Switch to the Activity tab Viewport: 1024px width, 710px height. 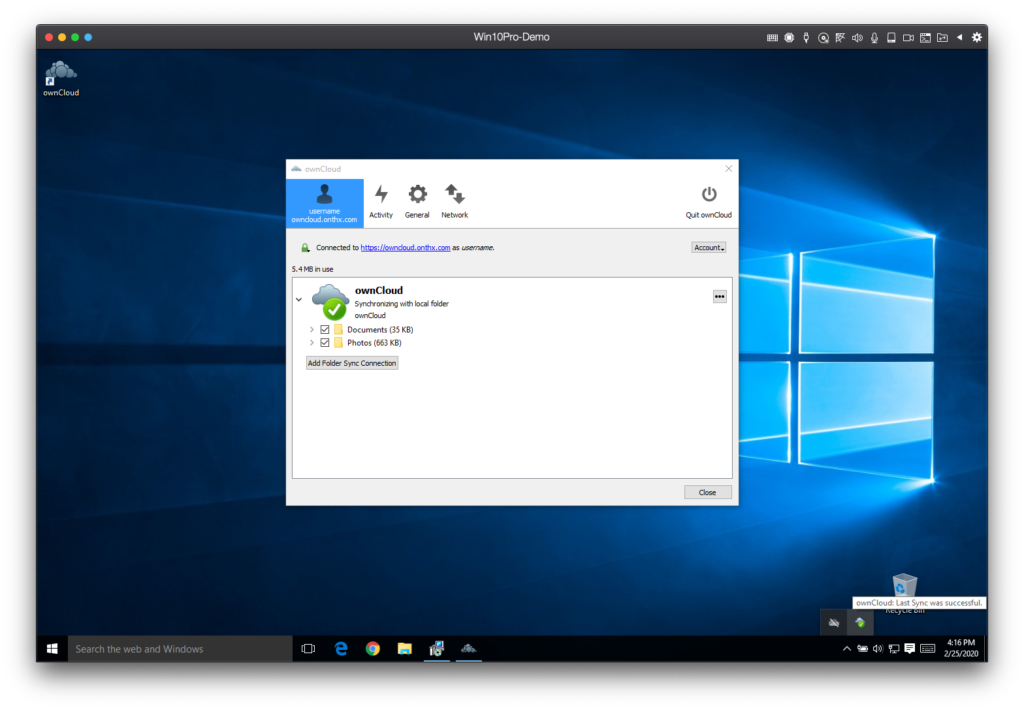click(381, 202)
